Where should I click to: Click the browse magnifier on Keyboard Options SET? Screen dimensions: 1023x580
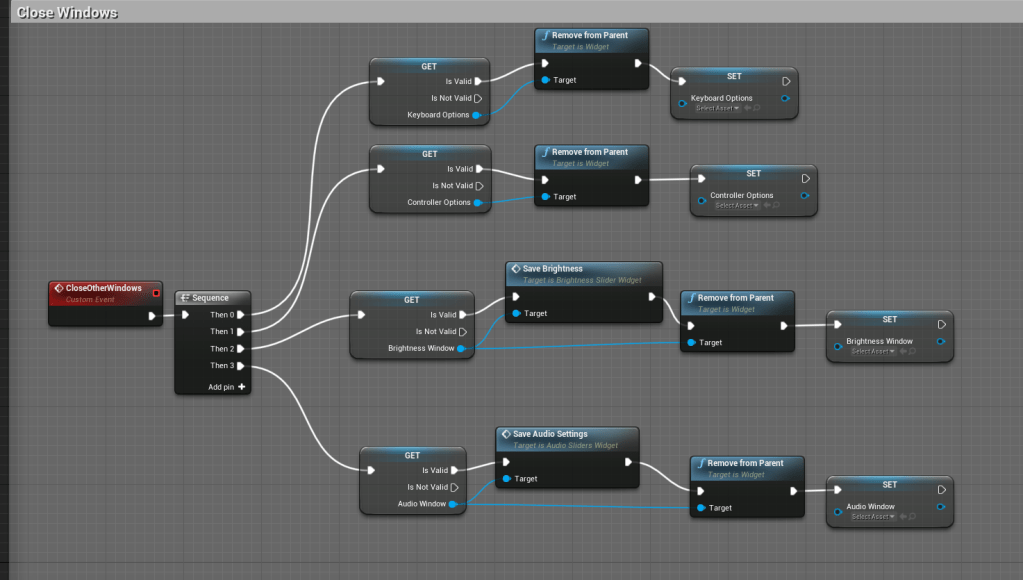tap(757, 108)
